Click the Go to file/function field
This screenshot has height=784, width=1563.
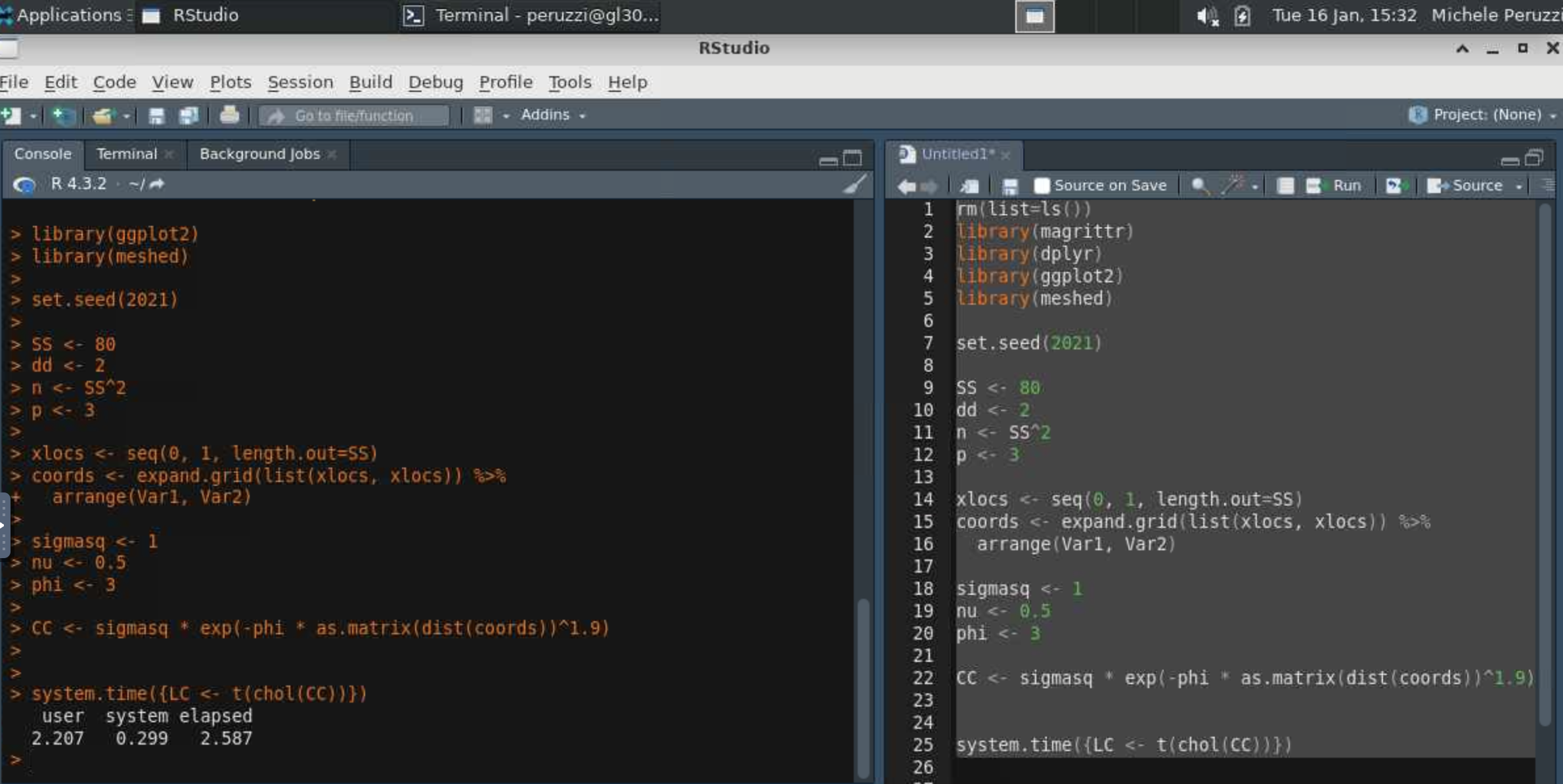[355, 116]
